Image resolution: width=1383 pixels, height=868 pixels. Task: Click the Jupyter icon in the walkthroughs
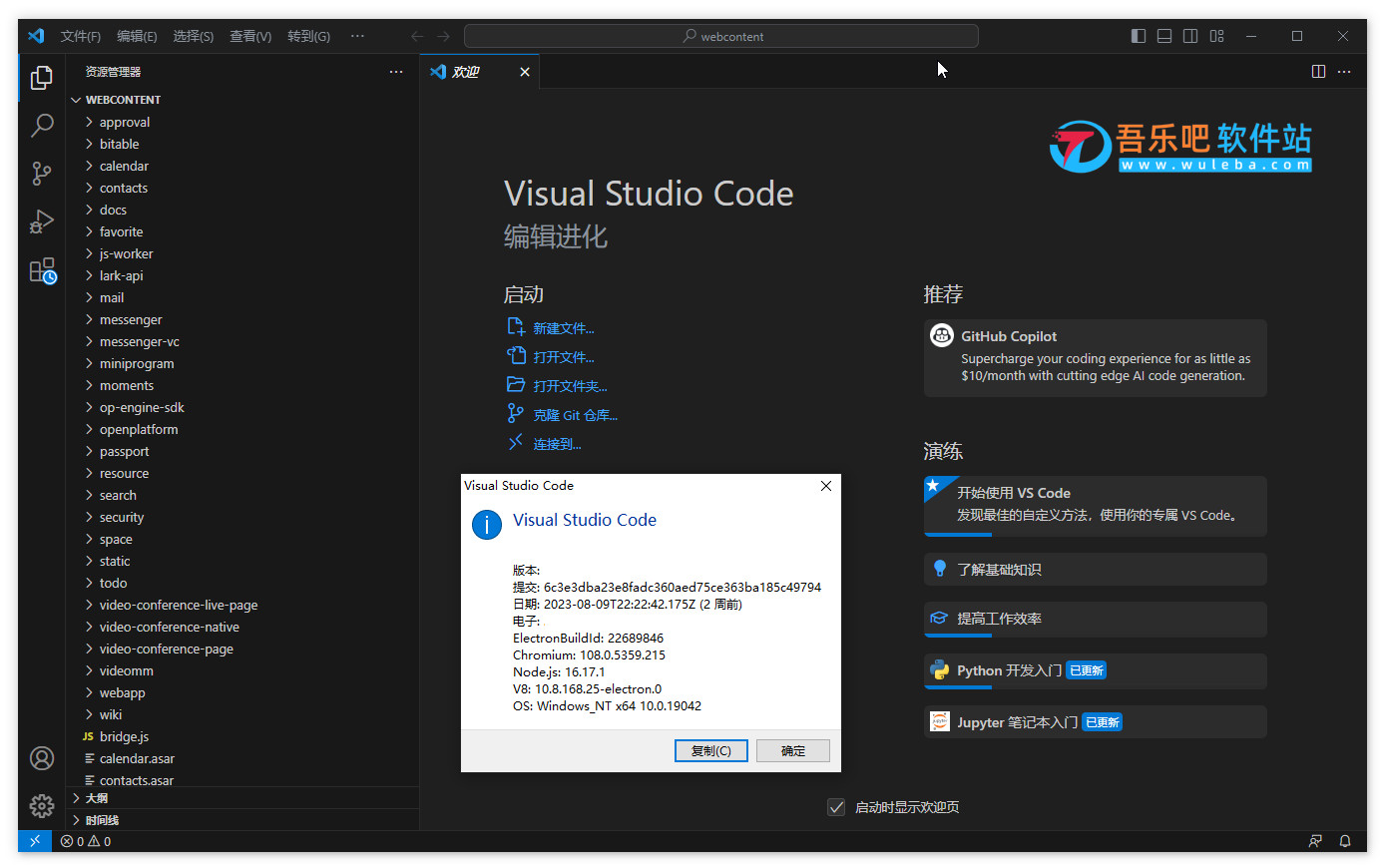pyautogui.click(x=939, y=721)
